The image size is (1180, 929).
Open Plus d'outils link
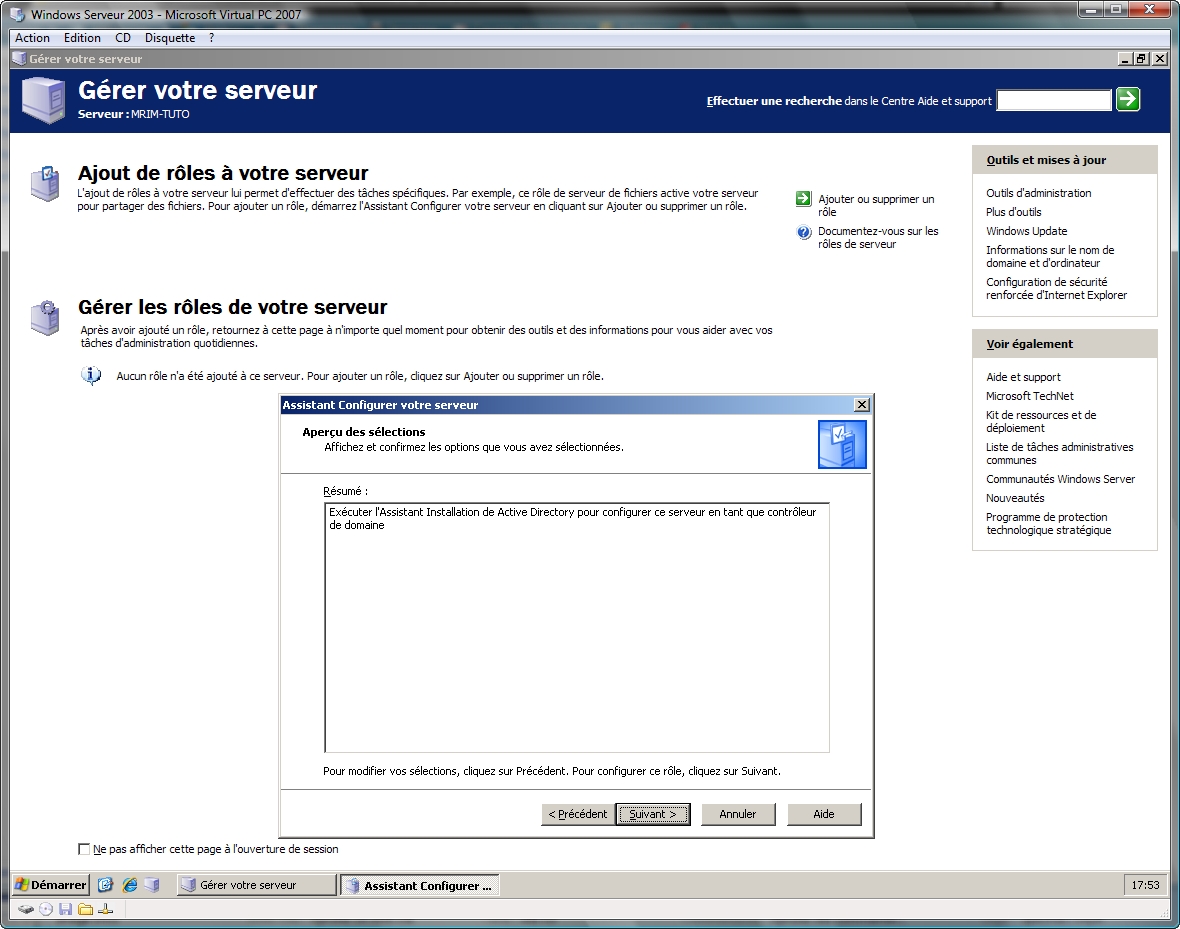coord(1014,212)
